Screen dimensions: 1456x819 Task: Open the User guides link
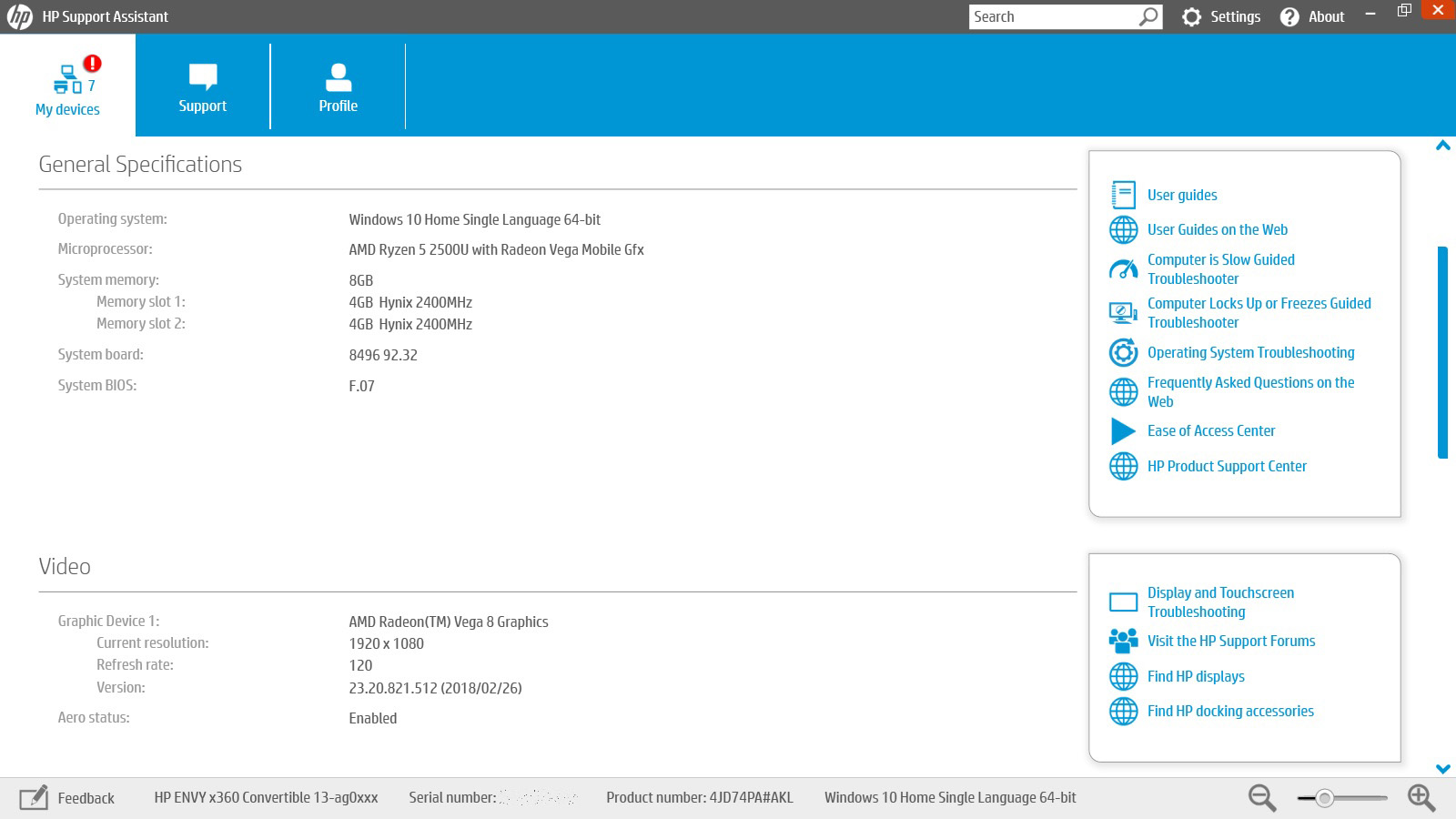pyautogui.click(x=1182, y=195)
